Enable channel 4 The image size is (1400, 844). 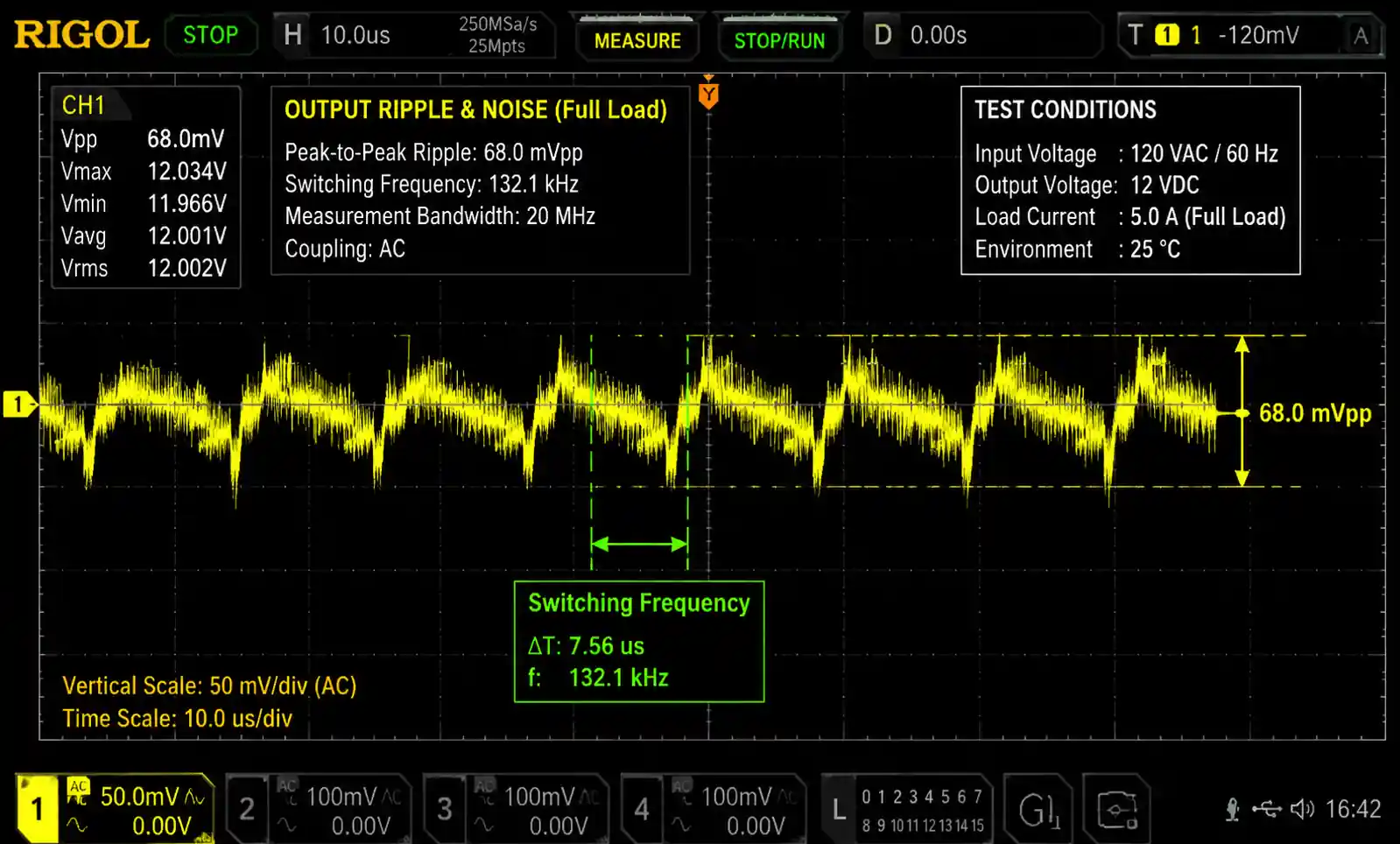pos(713,810)
